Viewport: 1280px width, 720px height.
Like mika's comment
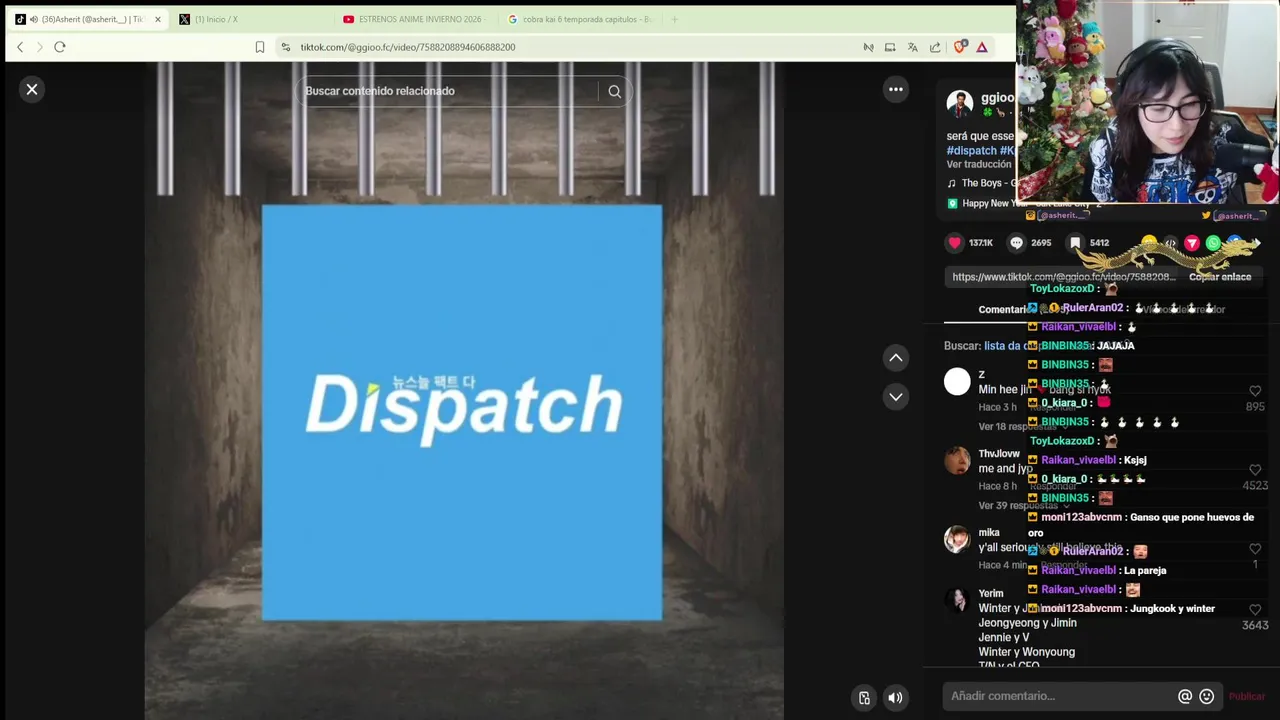point(1255,549)
